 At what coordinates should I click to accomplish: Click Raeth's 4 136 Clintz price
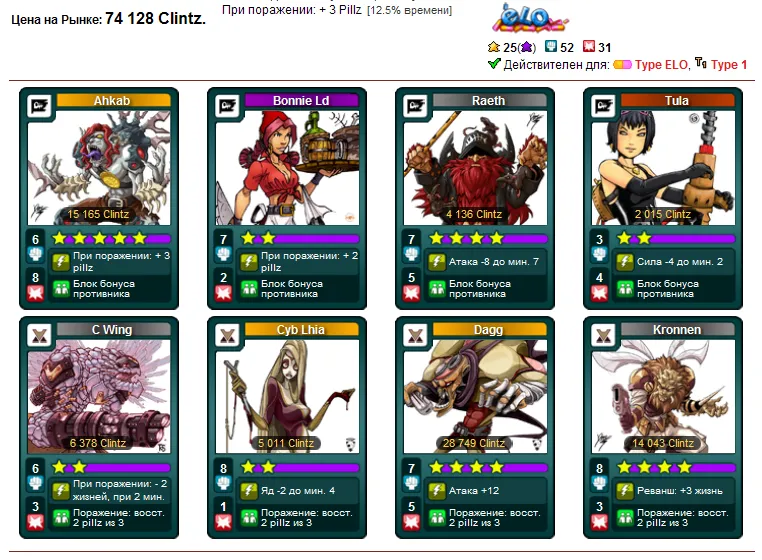(474, 214)
